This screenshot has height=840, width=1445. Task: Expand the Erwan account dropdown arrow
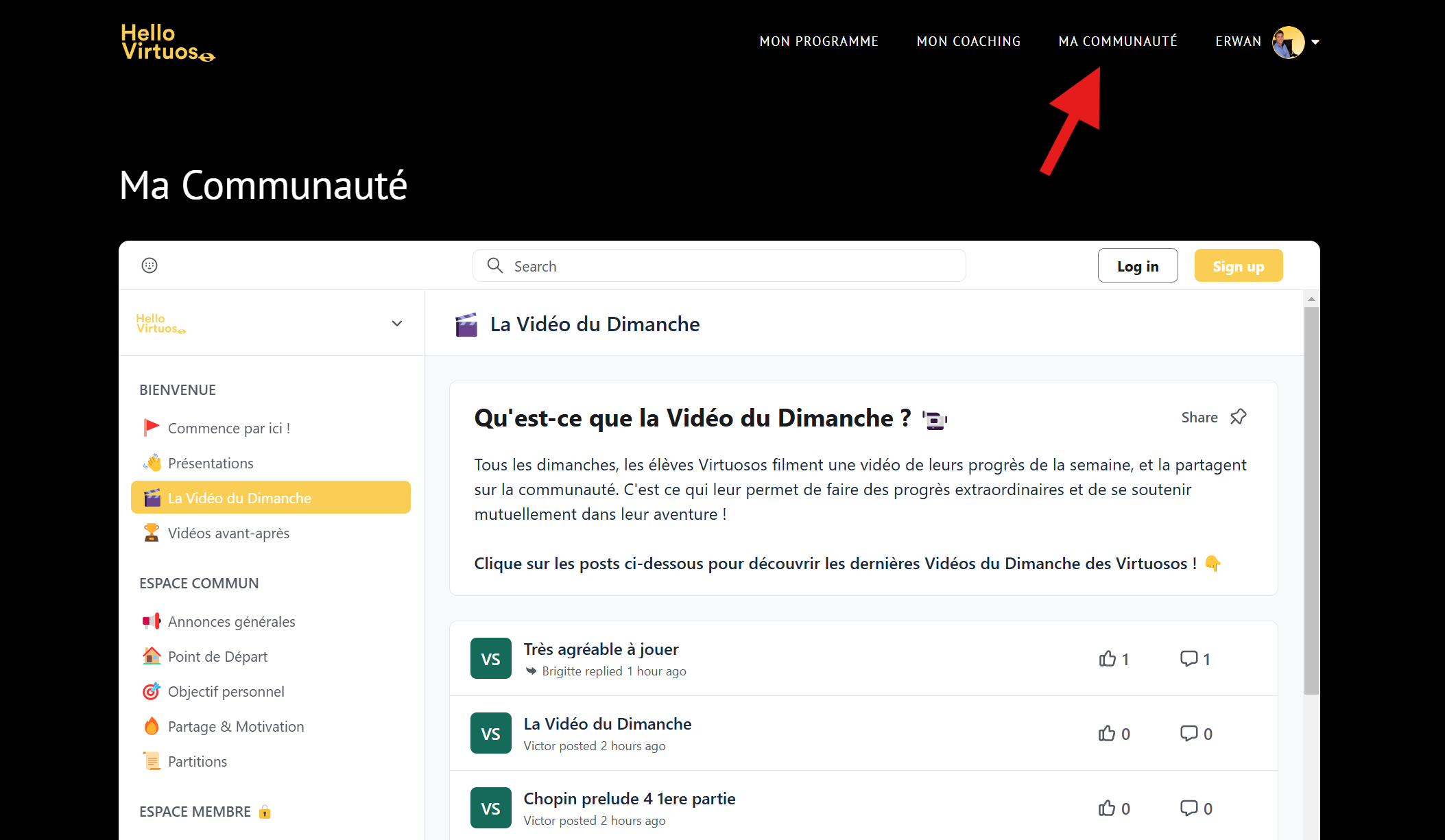pos(1315,42)
